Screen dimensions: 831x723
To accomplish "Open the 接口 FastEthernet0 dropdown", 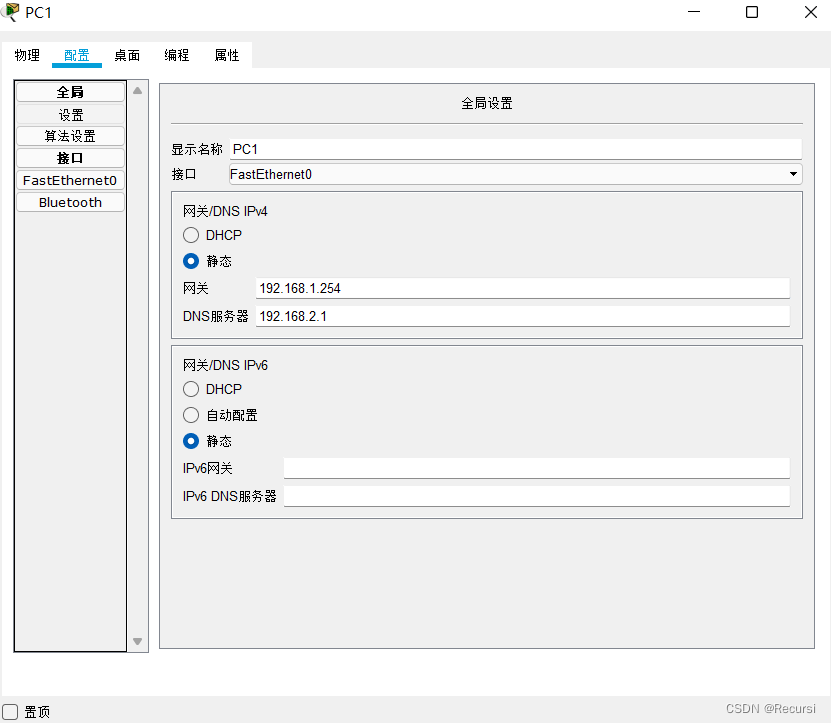I will tap(516, 174).
